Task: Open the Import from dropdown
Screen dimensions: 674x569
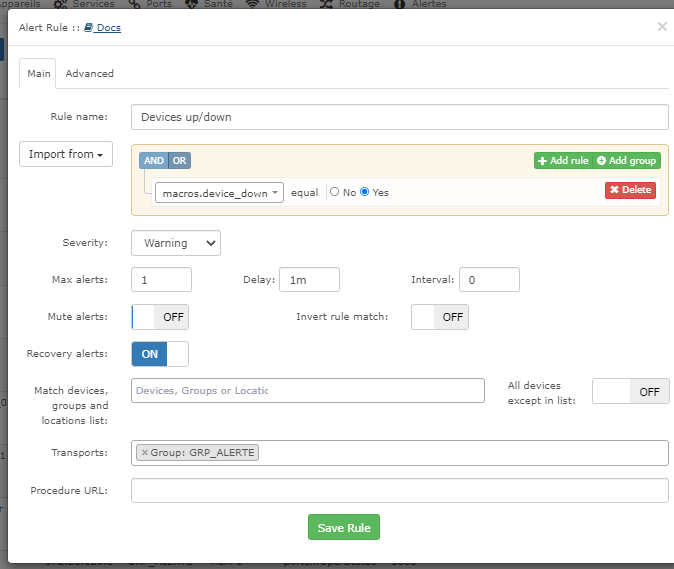Action: pos(66,154)
